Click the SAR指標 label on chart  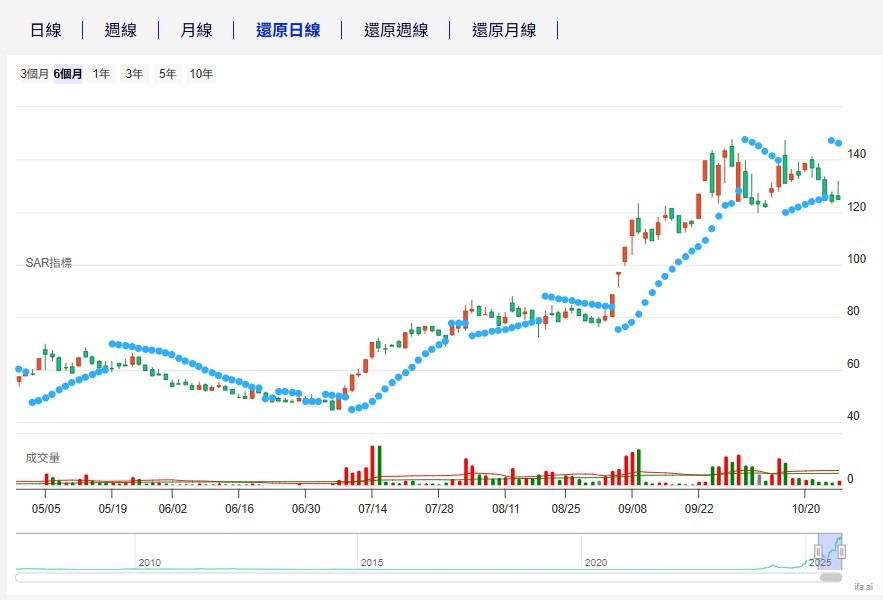[49, 263]
